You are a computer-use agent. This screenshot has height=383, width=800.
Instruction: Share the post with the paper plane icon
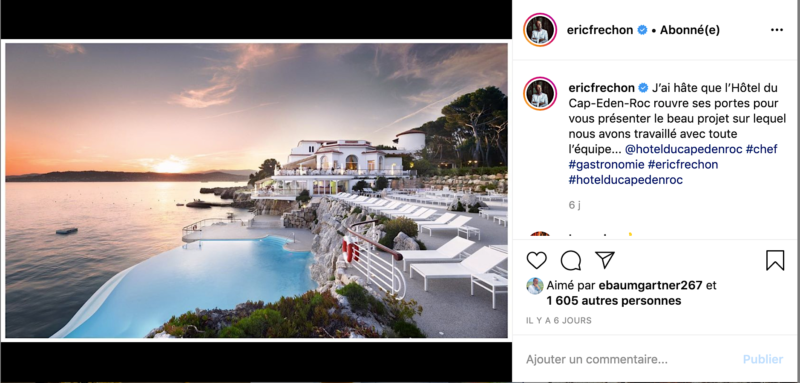point(605,260)
